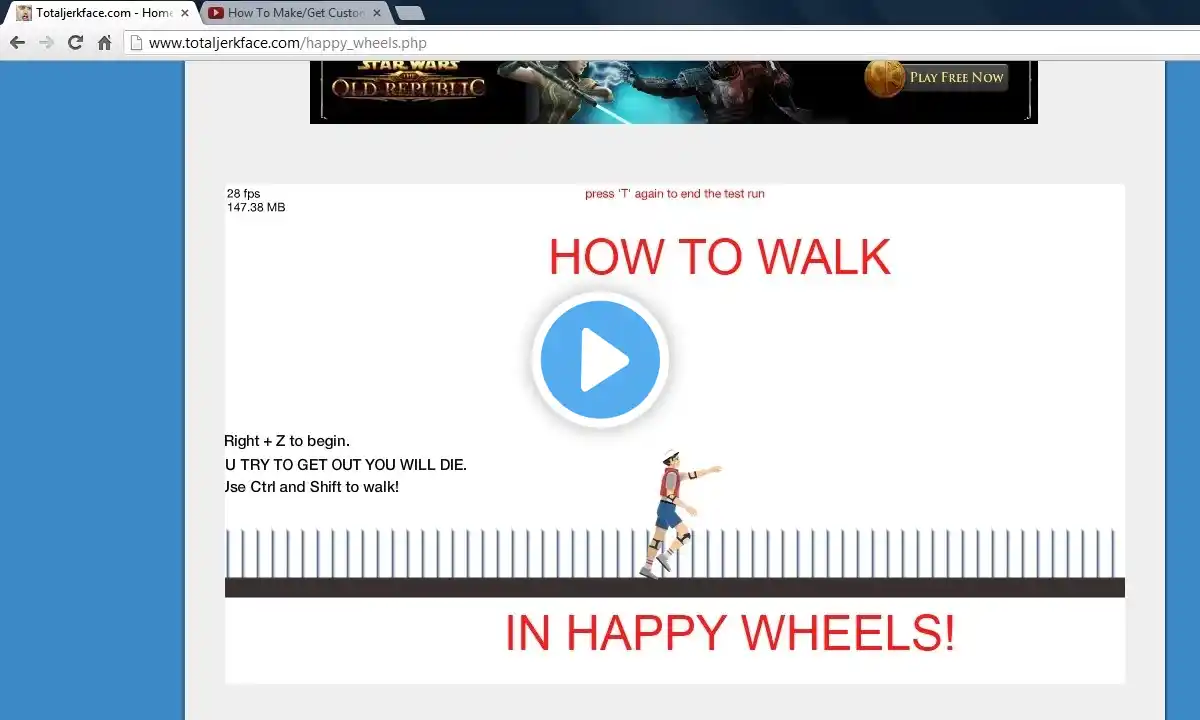The width and height of the screenshot is (1200, 720).
Task: Click the YouTube favicon on second tab
Action: 215,13
